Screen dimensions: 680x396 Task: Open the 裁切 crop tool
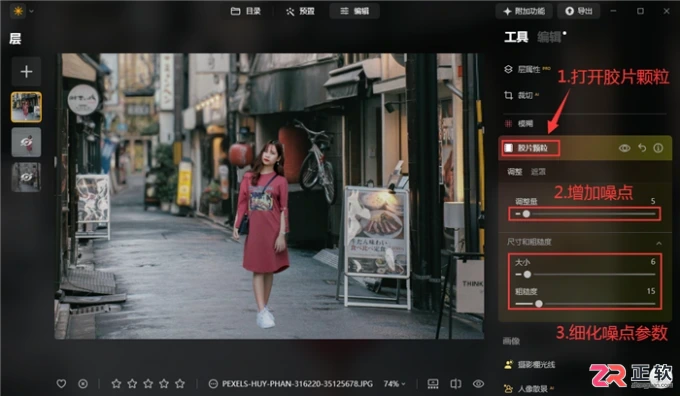(521, 95)
